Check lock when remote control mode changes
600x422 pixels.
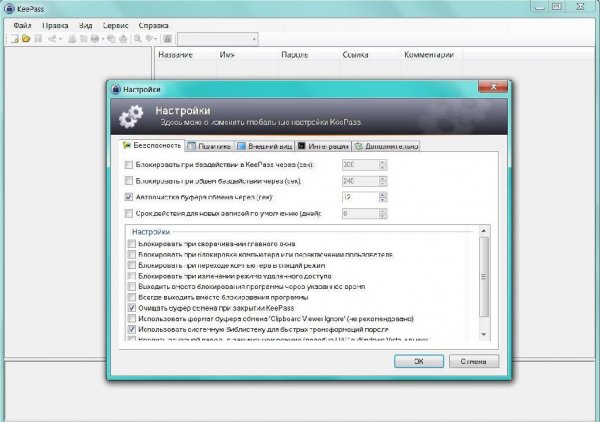click(132, 276)
